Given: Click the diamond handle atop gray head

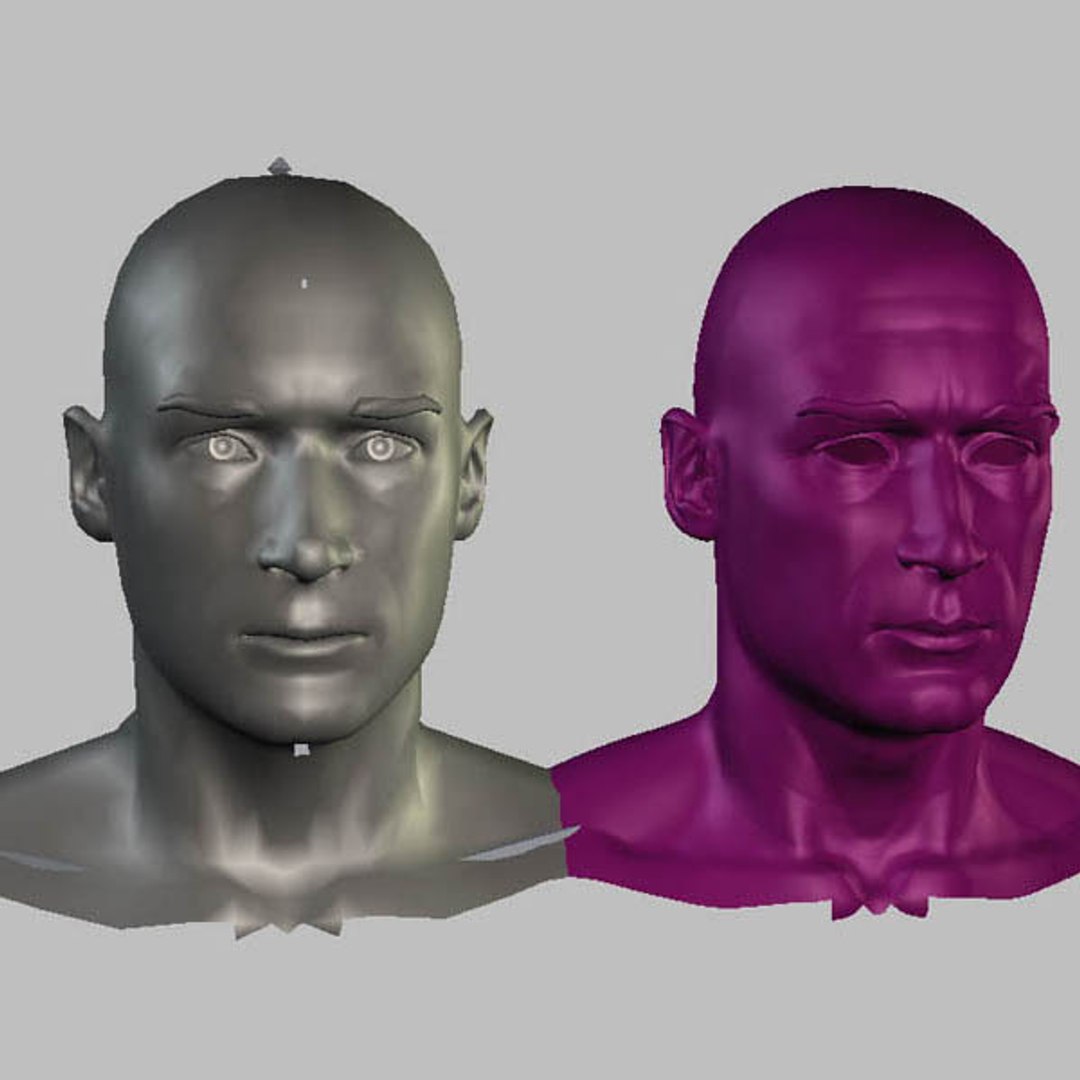Looking at the screenshot, I should click(280, 166).
